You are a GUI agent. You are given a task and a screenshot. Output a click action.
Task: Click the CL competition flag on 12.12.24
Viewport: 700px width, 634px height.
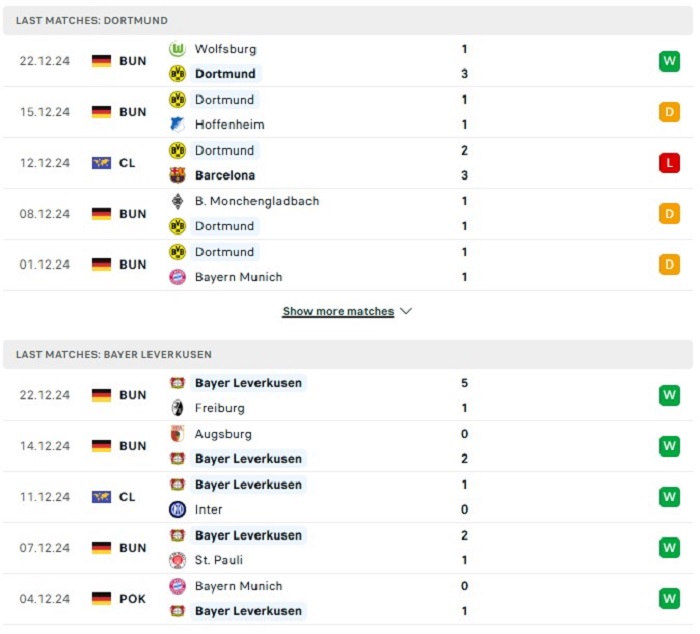pos(101,163)
